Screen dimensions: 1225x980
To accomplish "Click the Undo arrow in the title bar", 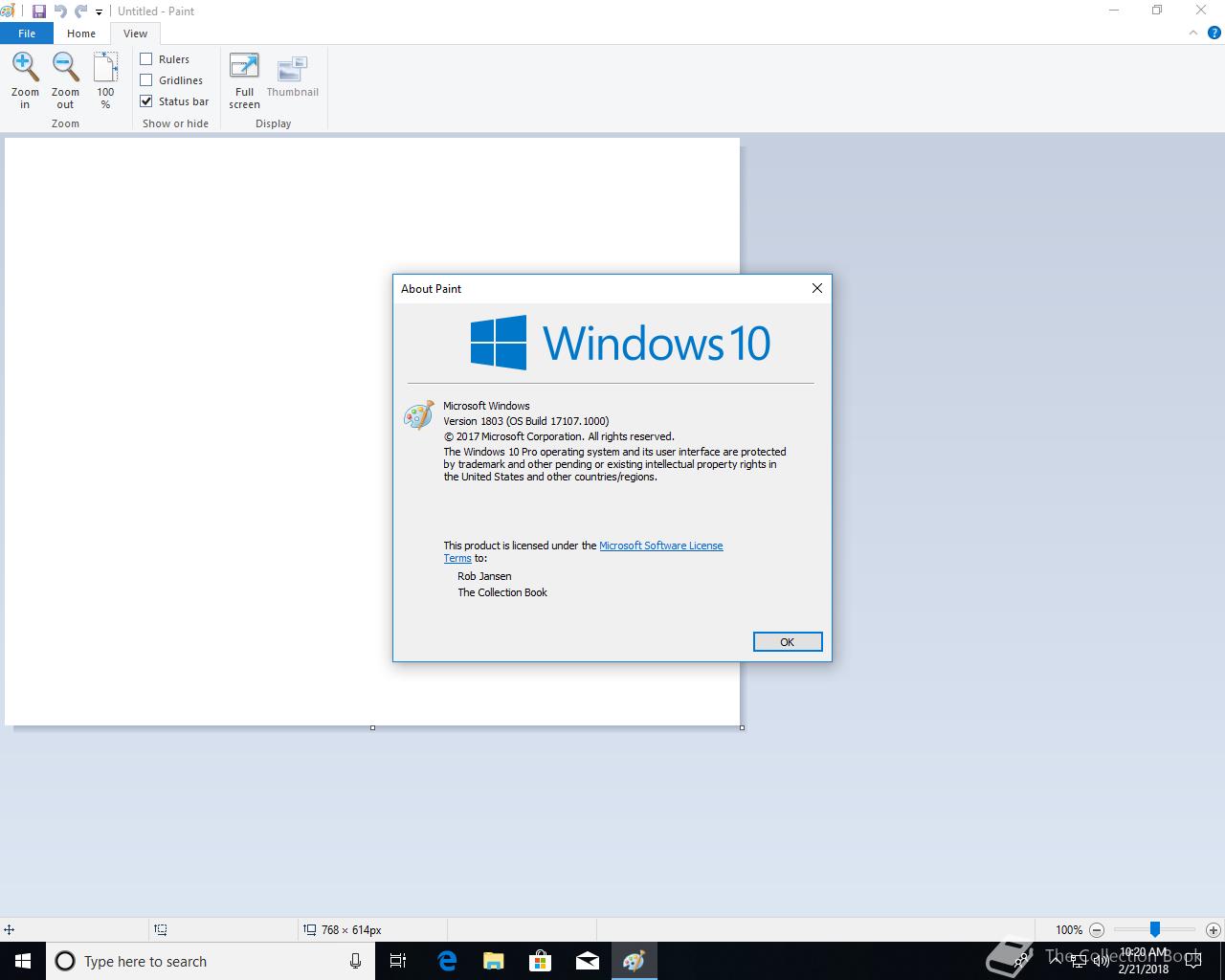I will click(x=60, y=11).
